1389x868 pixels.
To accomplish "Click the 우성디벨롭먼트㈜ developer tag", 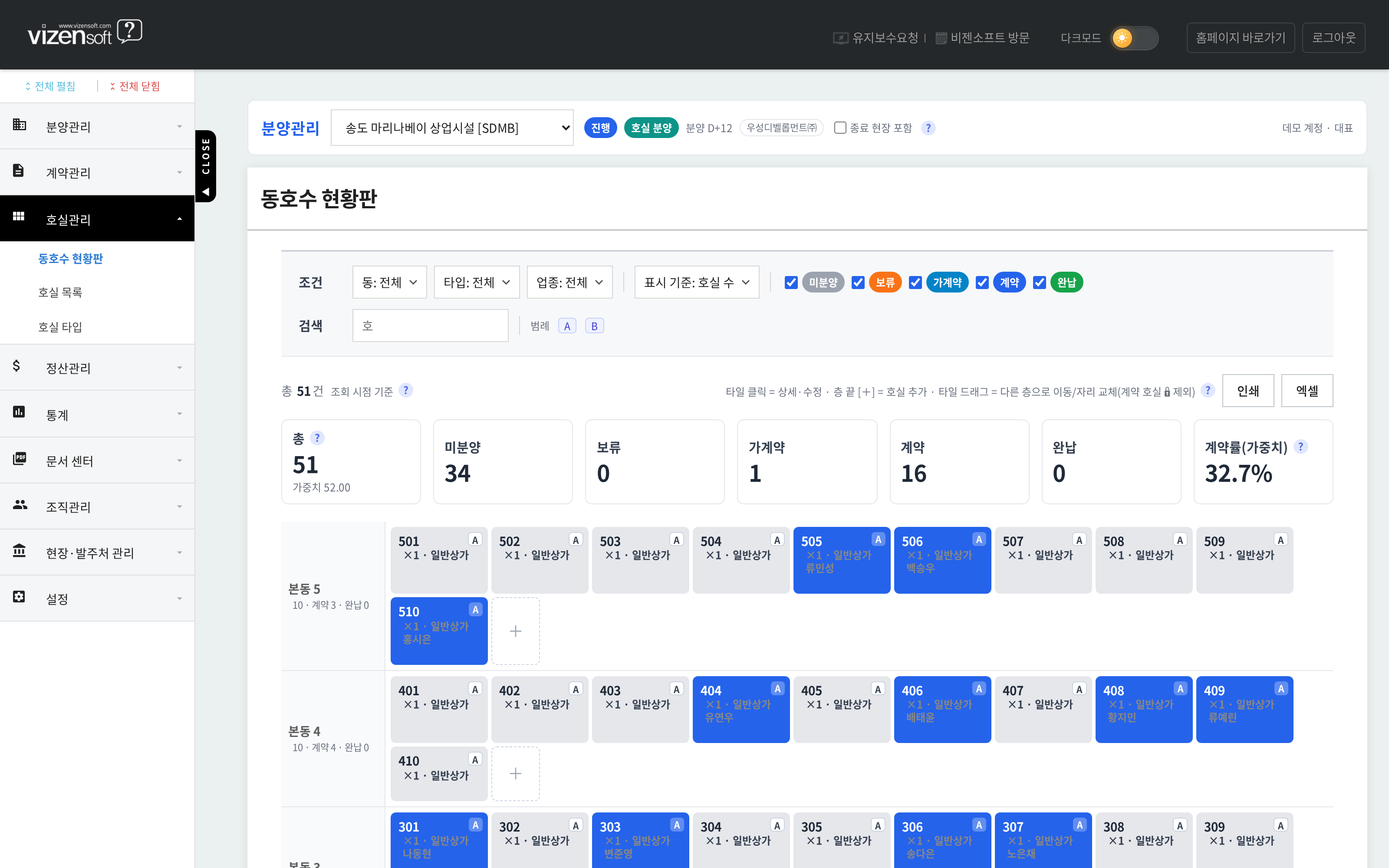I will [781, 128].
